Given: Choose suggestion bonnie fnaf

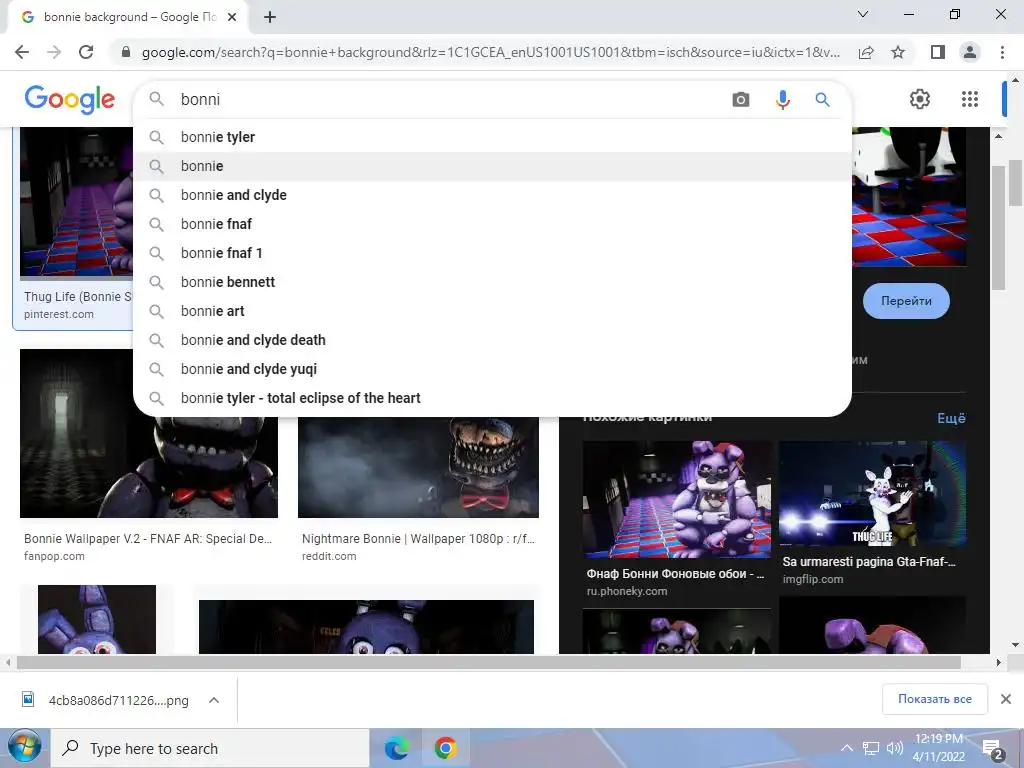Looking at the screenshot, I should coord(492,224).
